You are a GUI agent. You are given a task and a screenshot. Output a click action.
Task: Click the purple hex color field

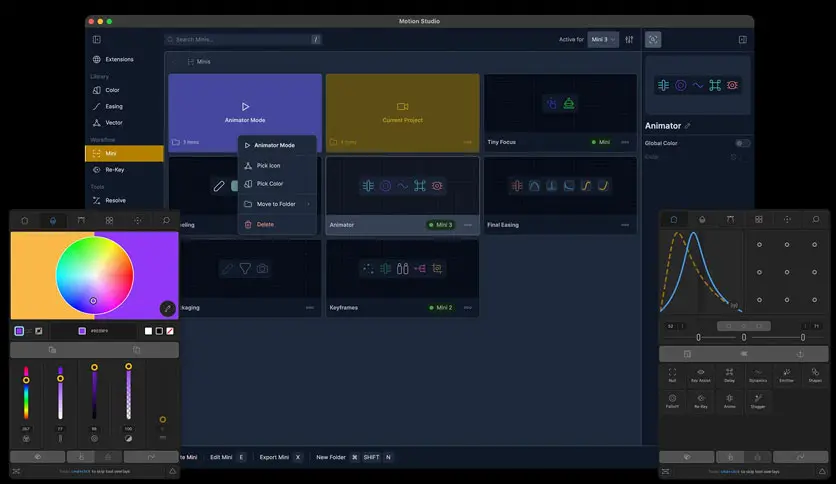94,331
